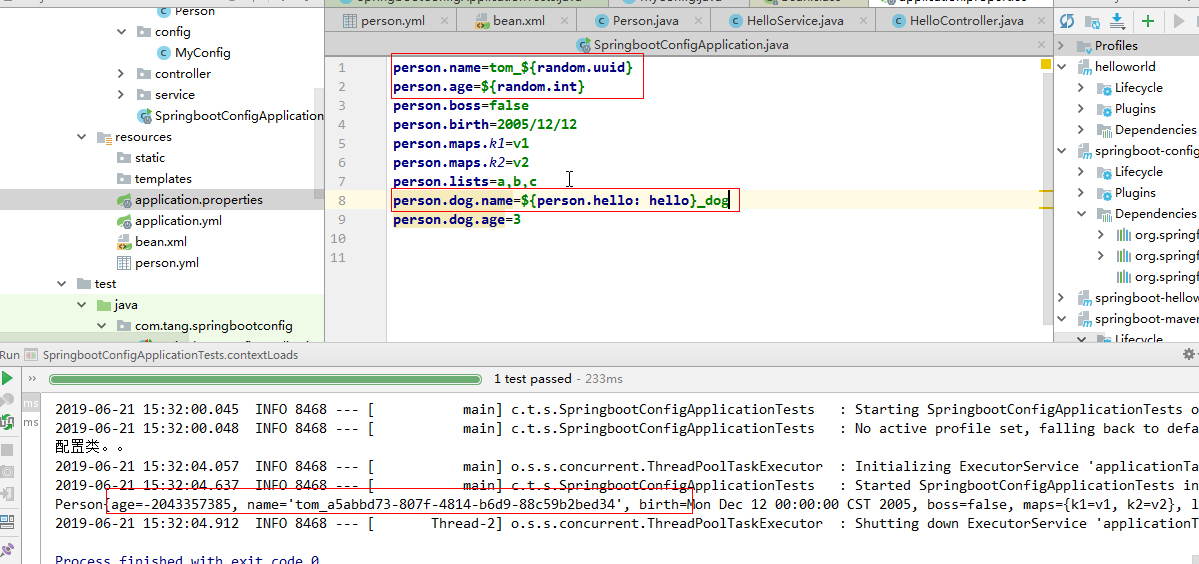
Task: Open the static folder
Action: tap(141, 158)
